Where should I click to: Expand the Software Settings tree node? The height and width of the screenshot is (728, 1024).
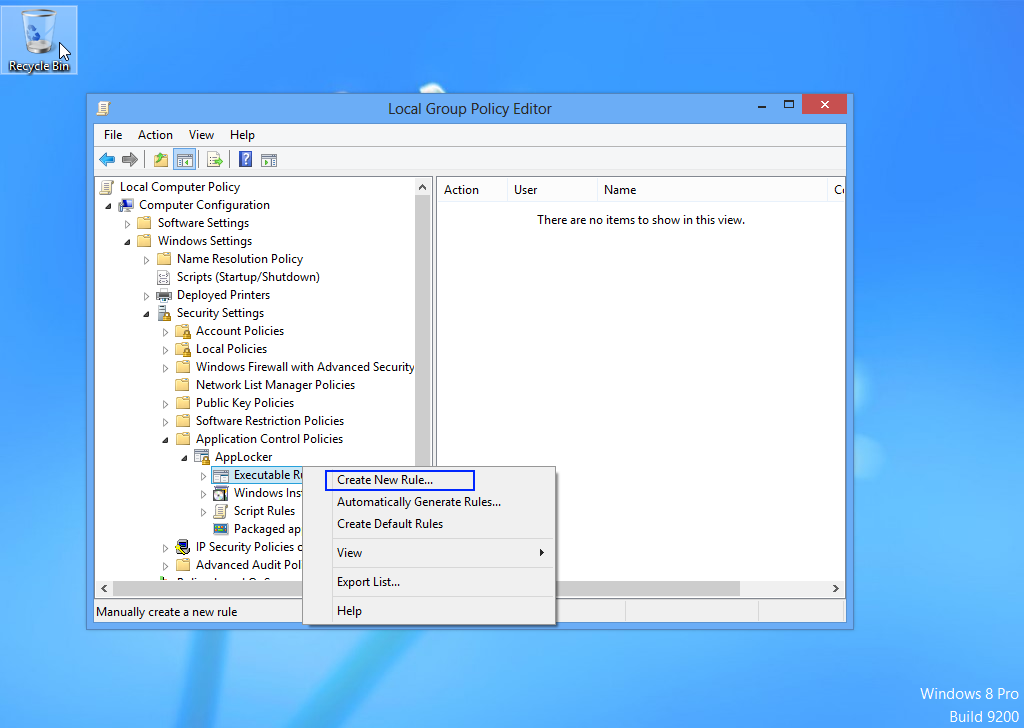click(127, 224)
